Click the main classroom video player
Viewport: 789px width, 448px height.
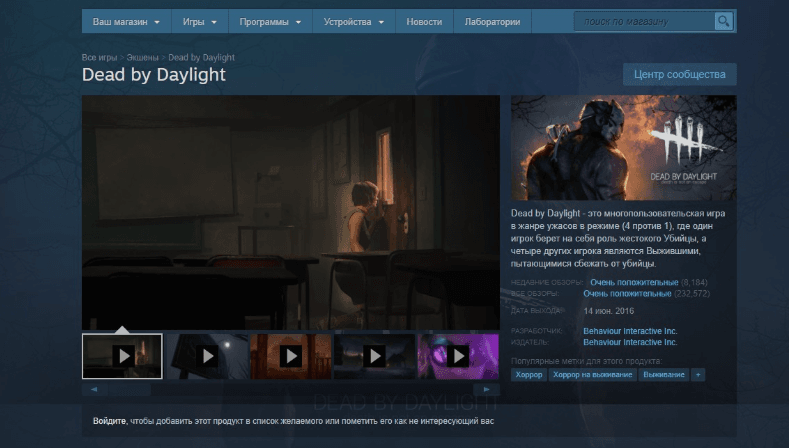pos(291,212)
